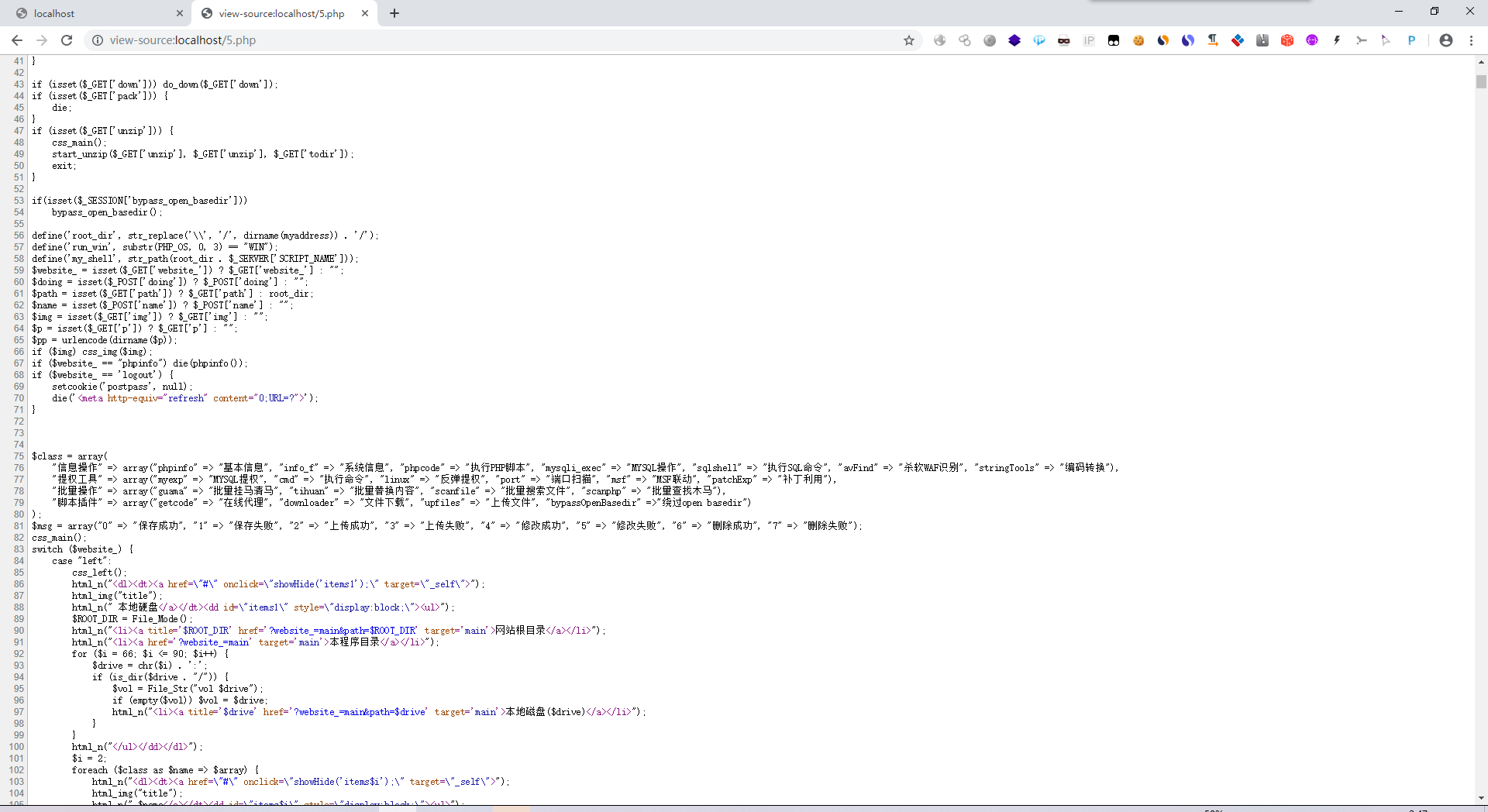1488x812 pixels.
Task: Click the 'bypass_open_basedir();' call text
Action: click(107, 212)
